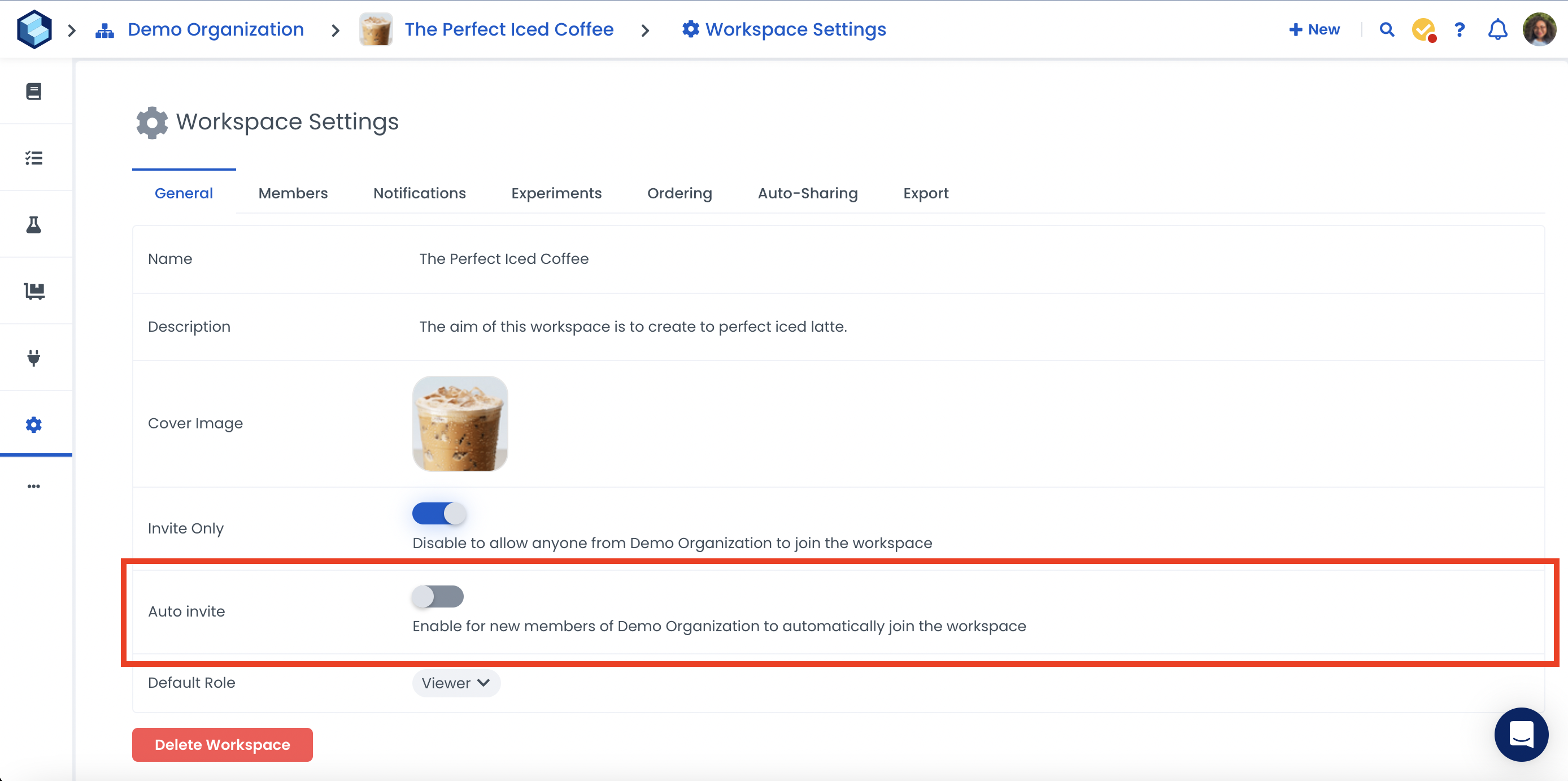Click the iced coffee cover image thumbnail
Viewport: 1568px width, 781px height.
(x=460, y=423)
